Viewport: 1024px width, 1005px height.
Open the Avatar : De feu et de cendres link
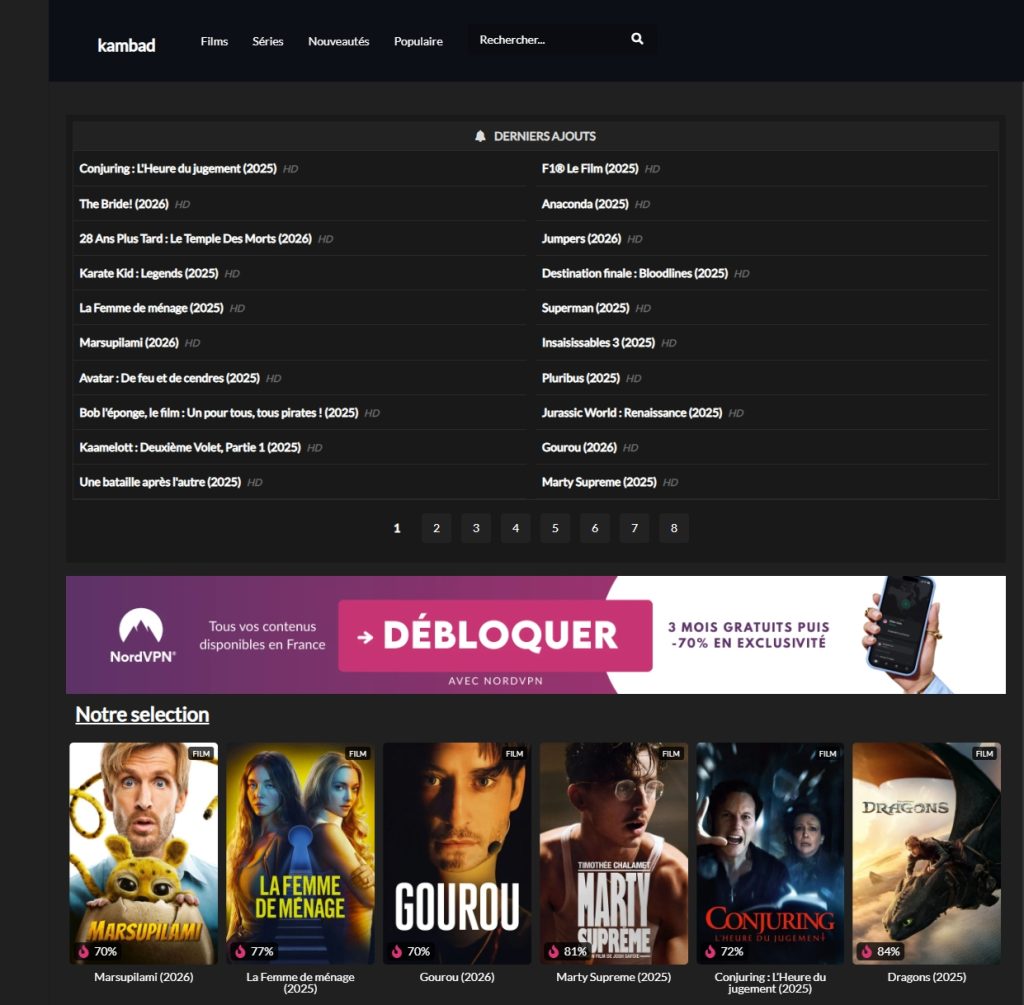pyautogui.click(x=168, y=377)
